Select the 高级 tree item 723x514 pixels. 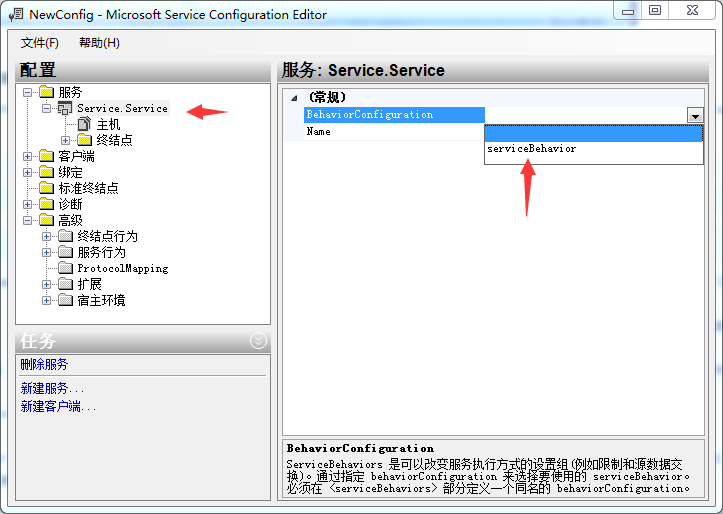pyautogui.click(x=71, y=220)
